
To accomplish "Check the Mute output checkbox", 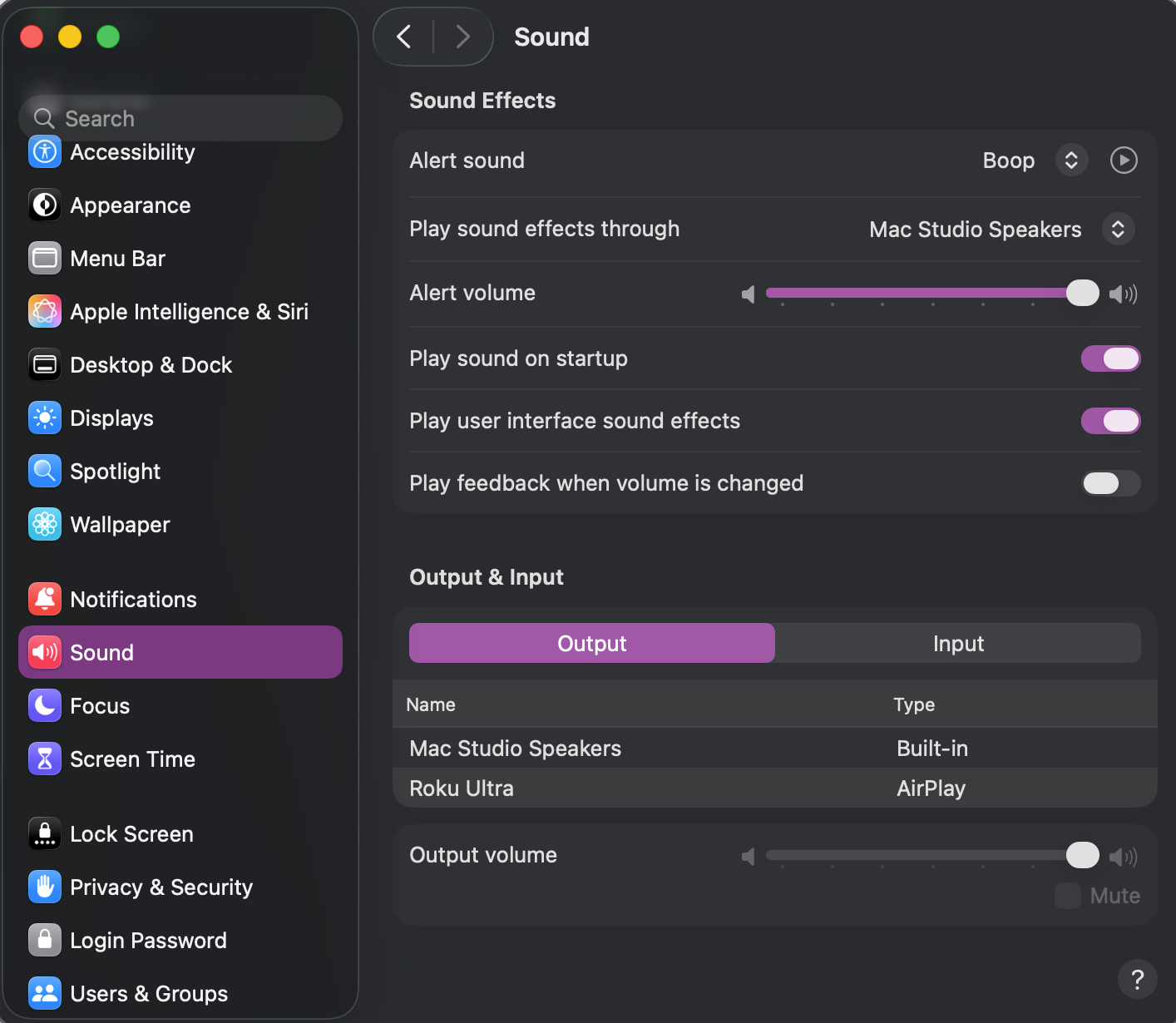I will click(x=1068, y=896).
